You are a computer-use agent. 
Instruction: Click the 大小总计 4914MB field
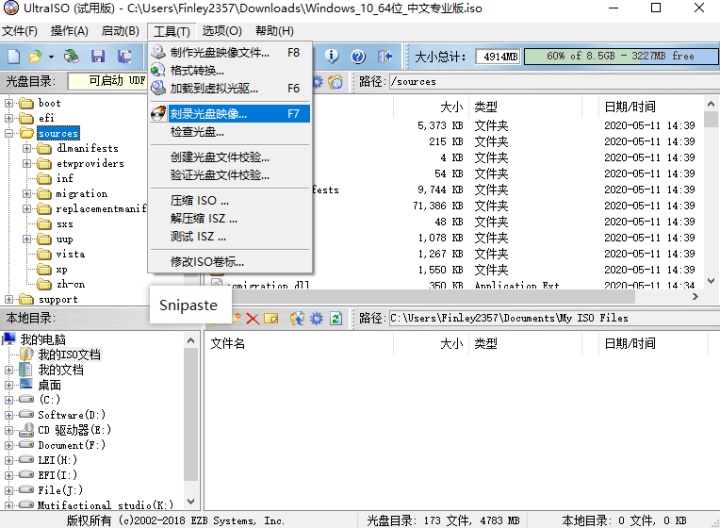point(498,56)
